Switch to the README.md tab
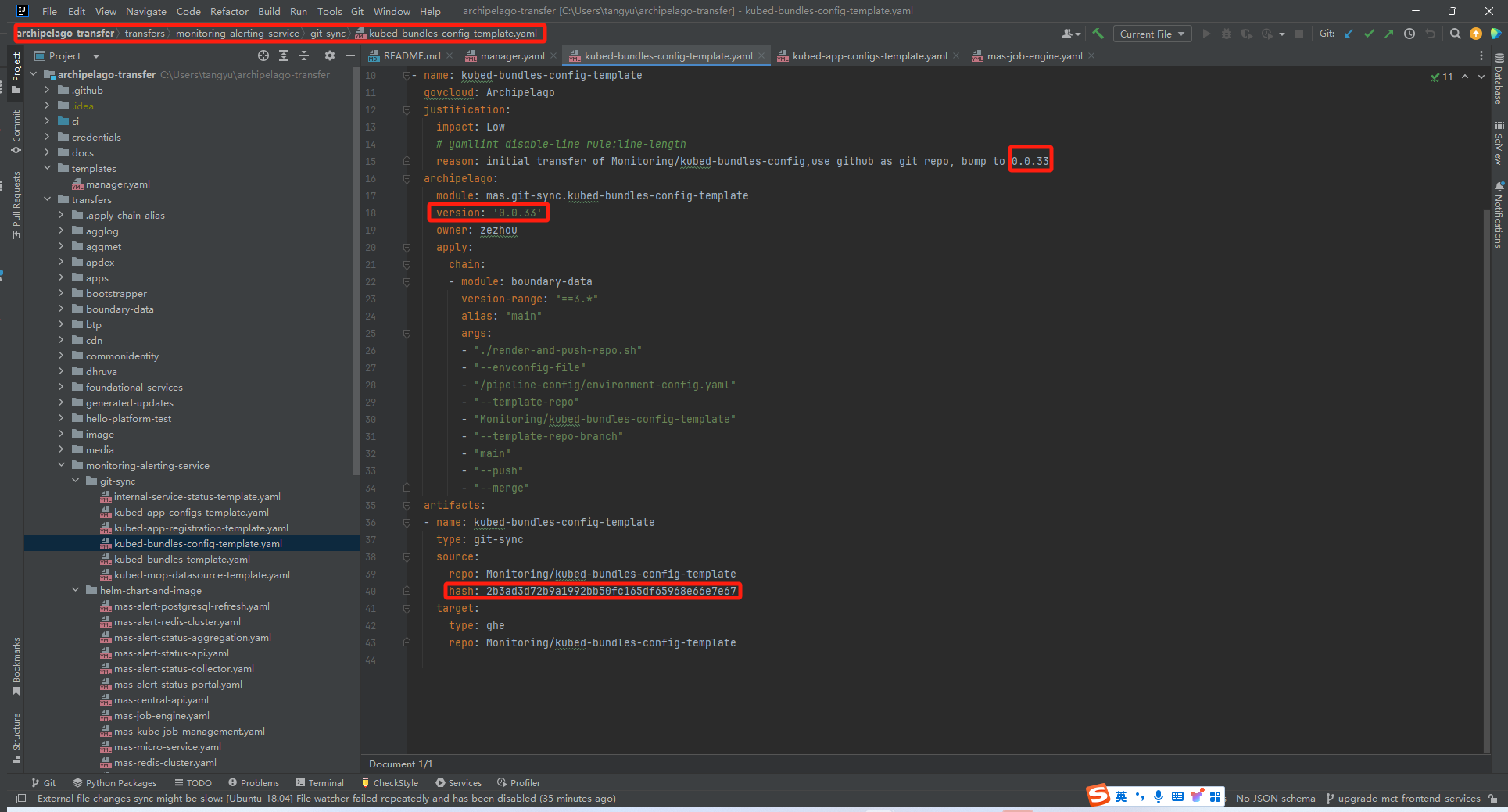The image size is (1508, 812). (411, 55)
